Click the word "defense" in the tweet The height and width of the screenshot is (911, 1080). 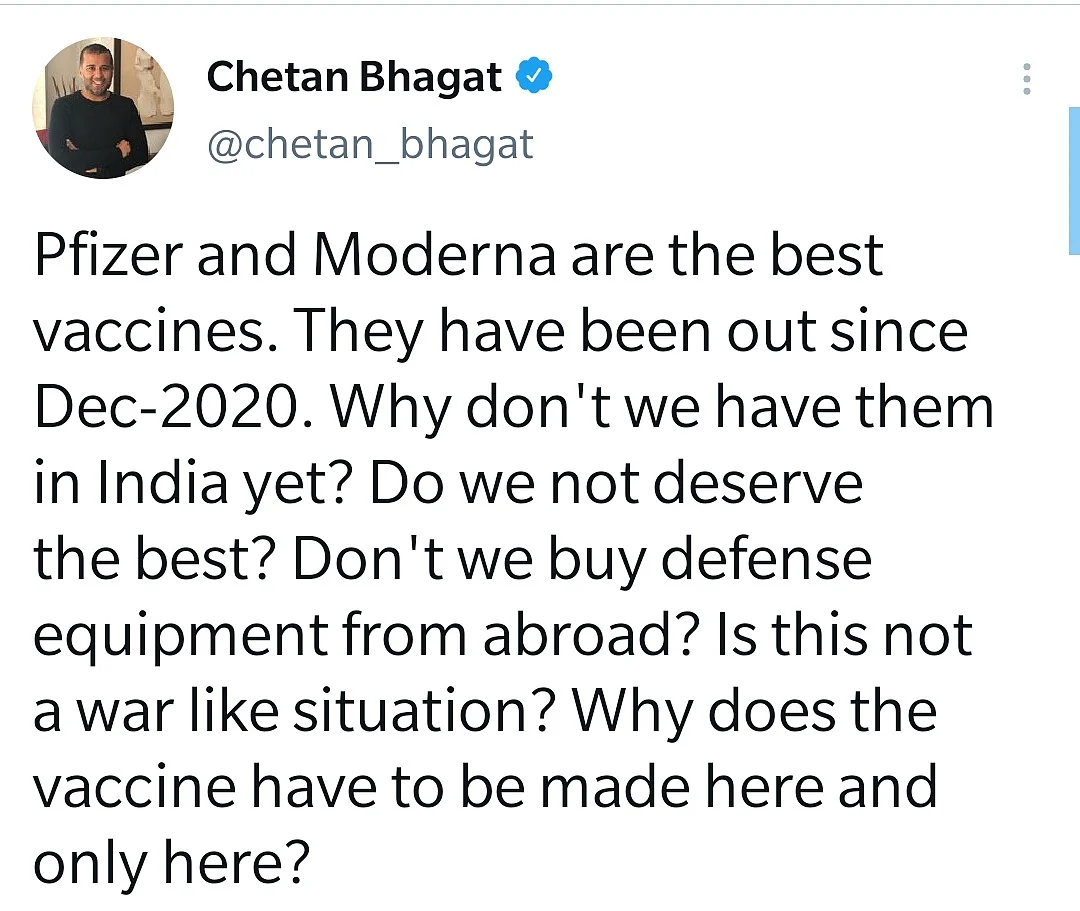point(767,558)
